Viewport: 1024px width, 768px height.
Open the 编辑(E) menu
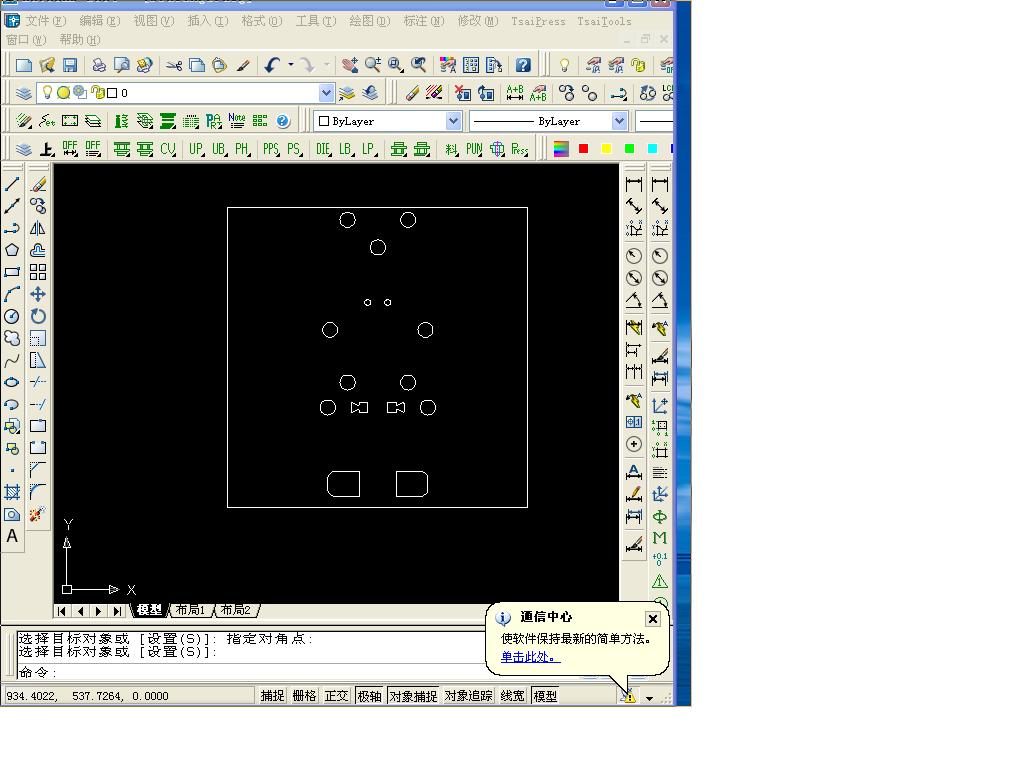tap(99, 21)
